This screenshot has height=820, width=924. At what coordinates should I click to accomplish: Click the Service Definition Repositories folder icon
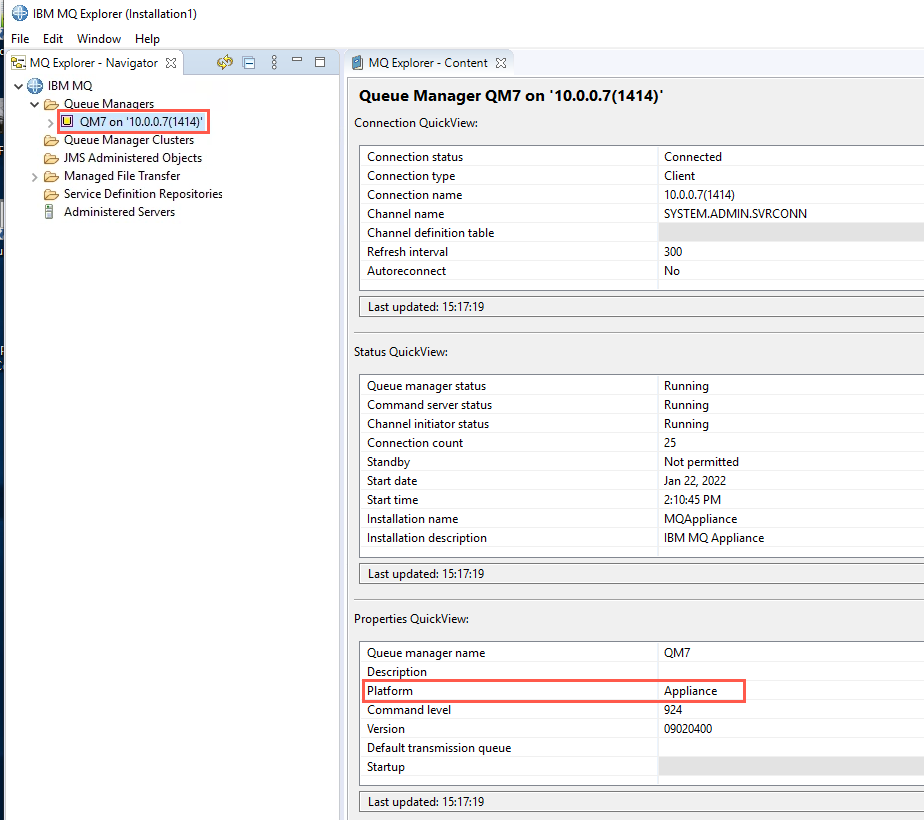coord(51,194)
